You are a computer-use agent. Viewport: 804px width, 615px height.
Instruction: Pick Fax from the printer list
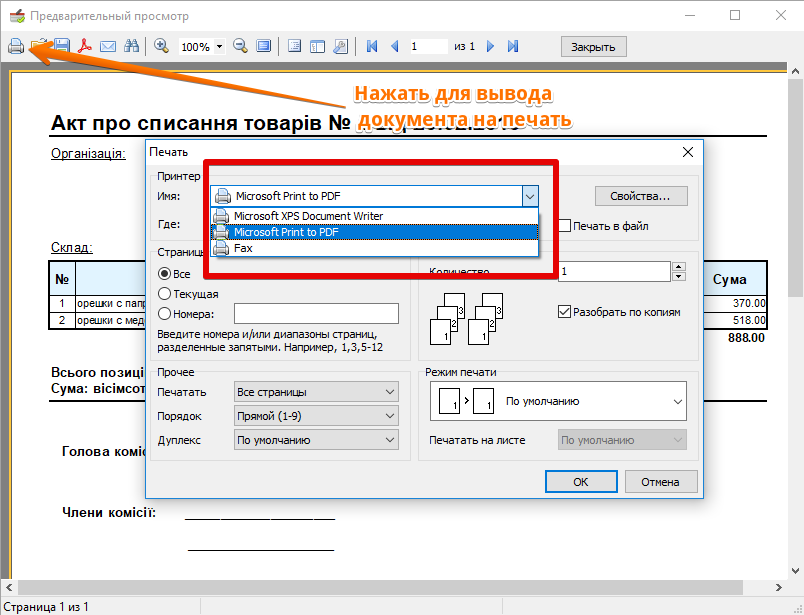[x=375, y=248]
